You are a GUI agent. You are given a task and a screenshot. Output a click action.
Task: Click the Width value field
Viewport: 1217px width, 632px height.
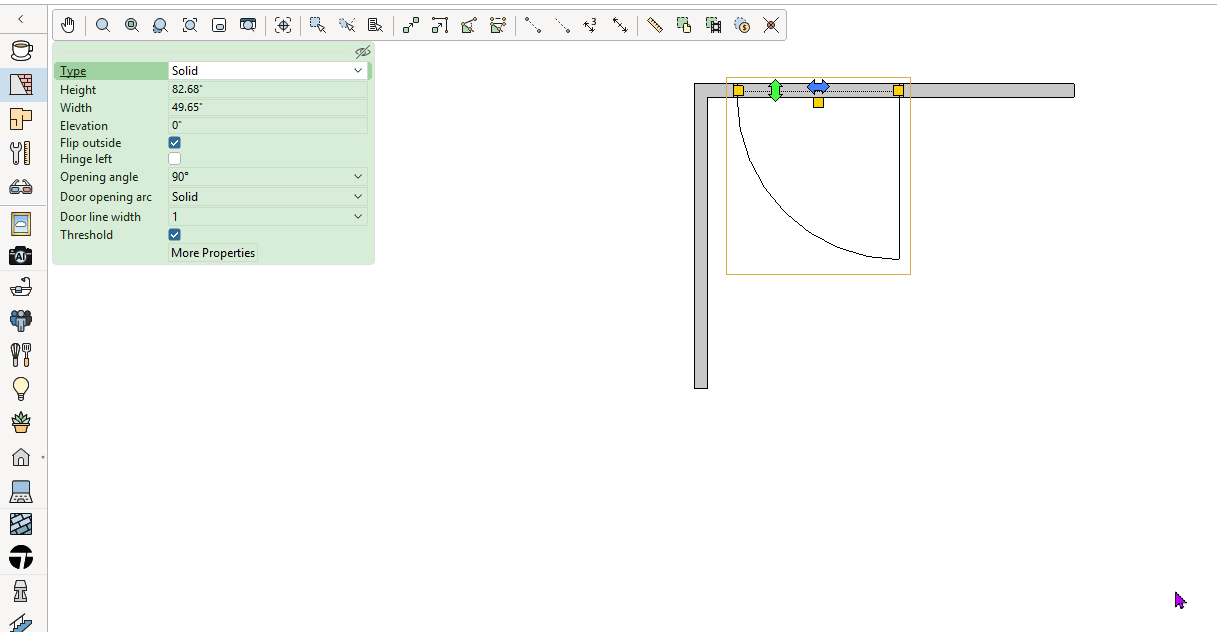pos(268,108)
